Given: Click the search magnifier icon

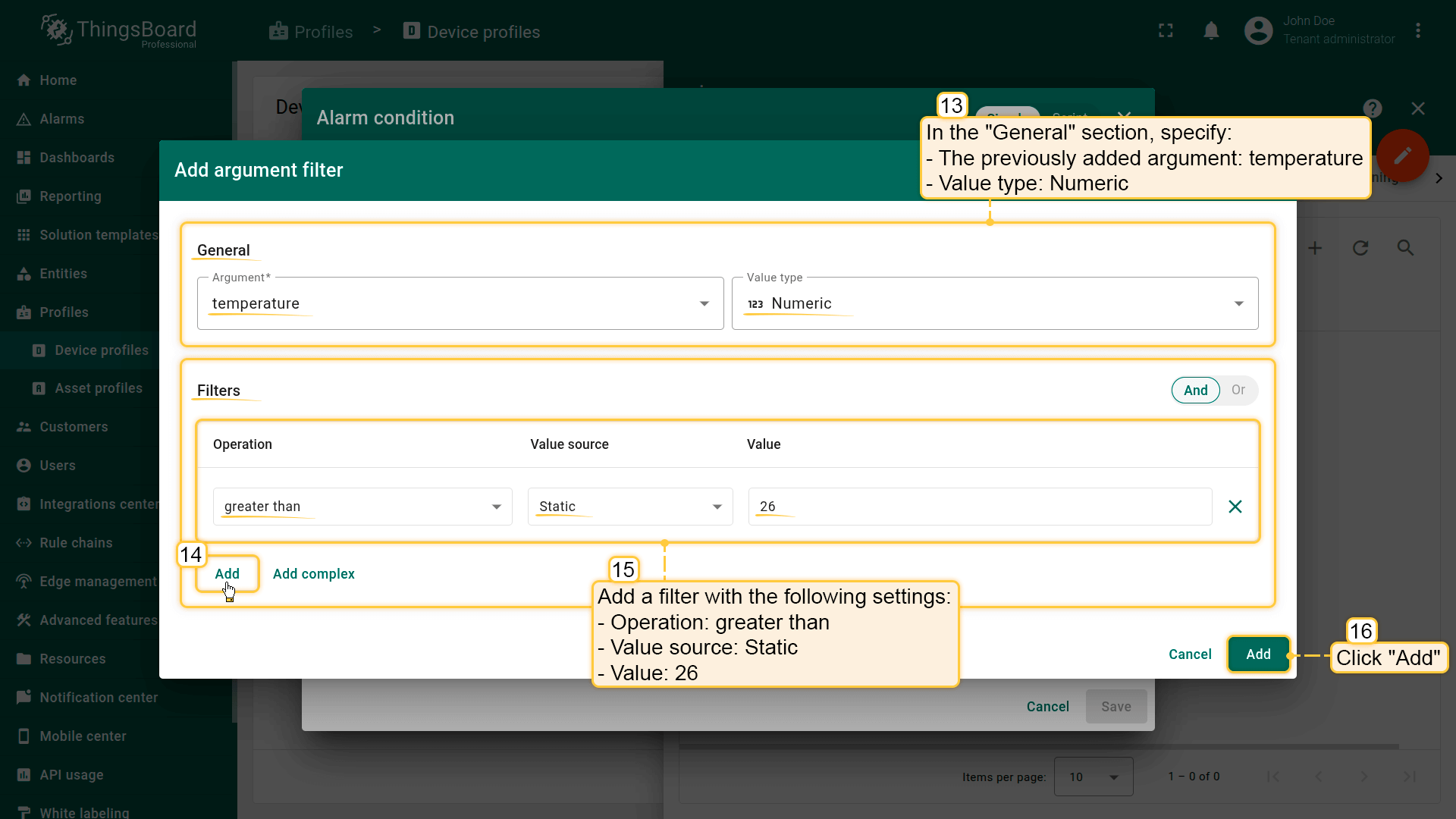Looking at the screenshot, I should [1405, 248].
